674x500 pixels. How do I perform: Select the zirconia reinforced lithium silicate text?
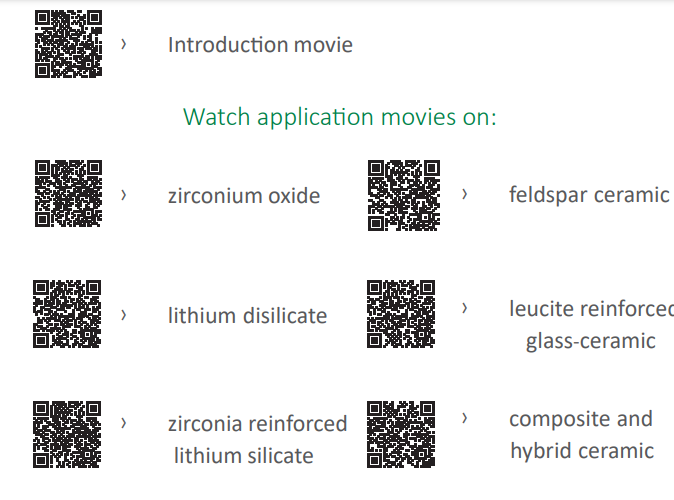[257, 440]
